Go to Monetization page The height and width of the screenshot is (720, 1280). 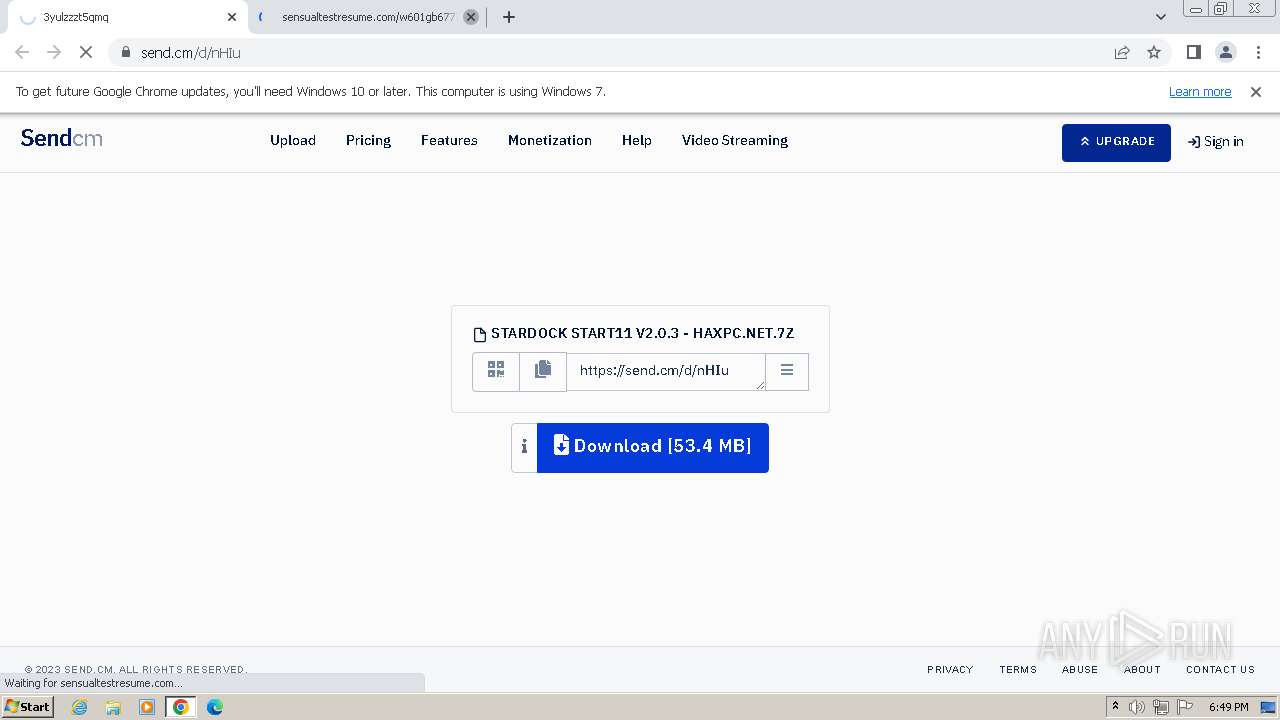(x=550, y=140)
